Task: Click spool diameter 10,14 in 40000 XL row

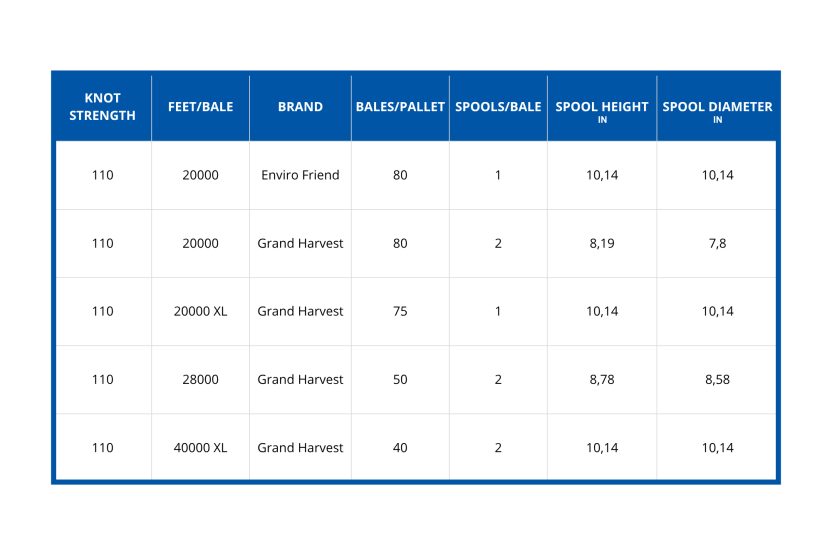Action: 717,448
